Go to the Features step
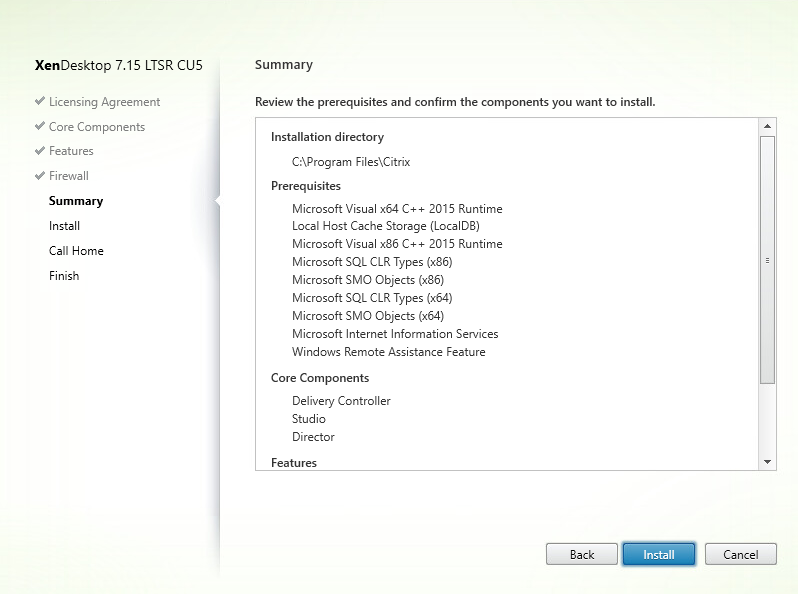The image size is (798, 594). click(x=71, y=151)
